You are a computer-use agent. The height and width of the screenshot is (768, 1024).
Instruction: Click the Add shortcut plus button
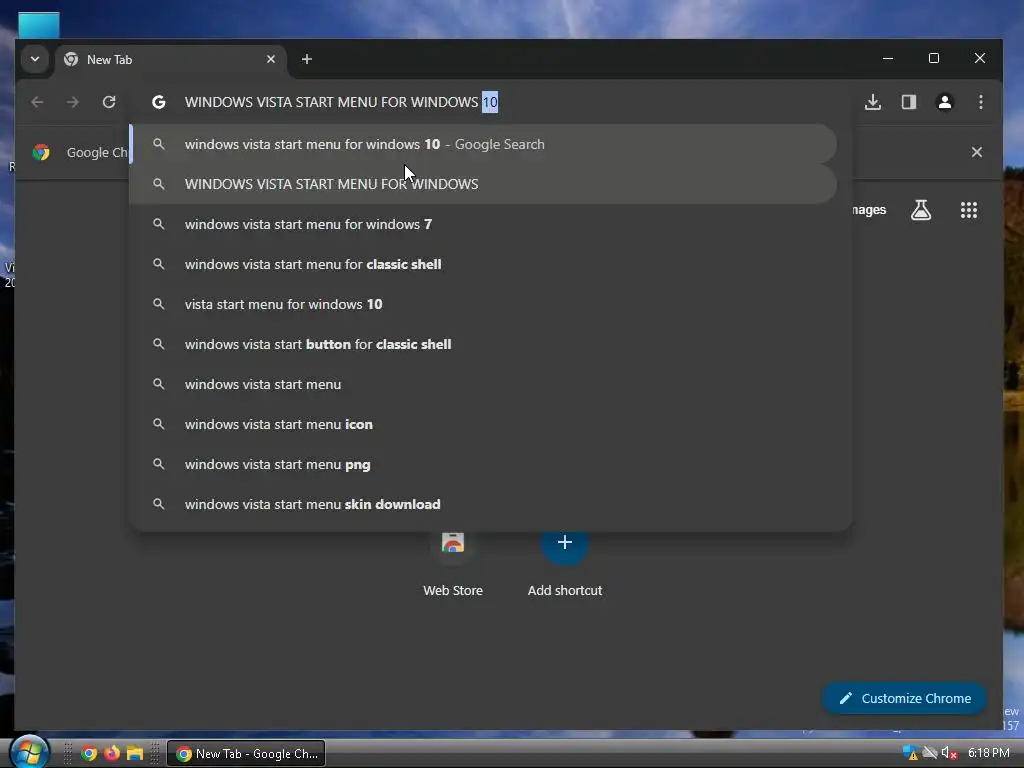(x=565, y=542)
